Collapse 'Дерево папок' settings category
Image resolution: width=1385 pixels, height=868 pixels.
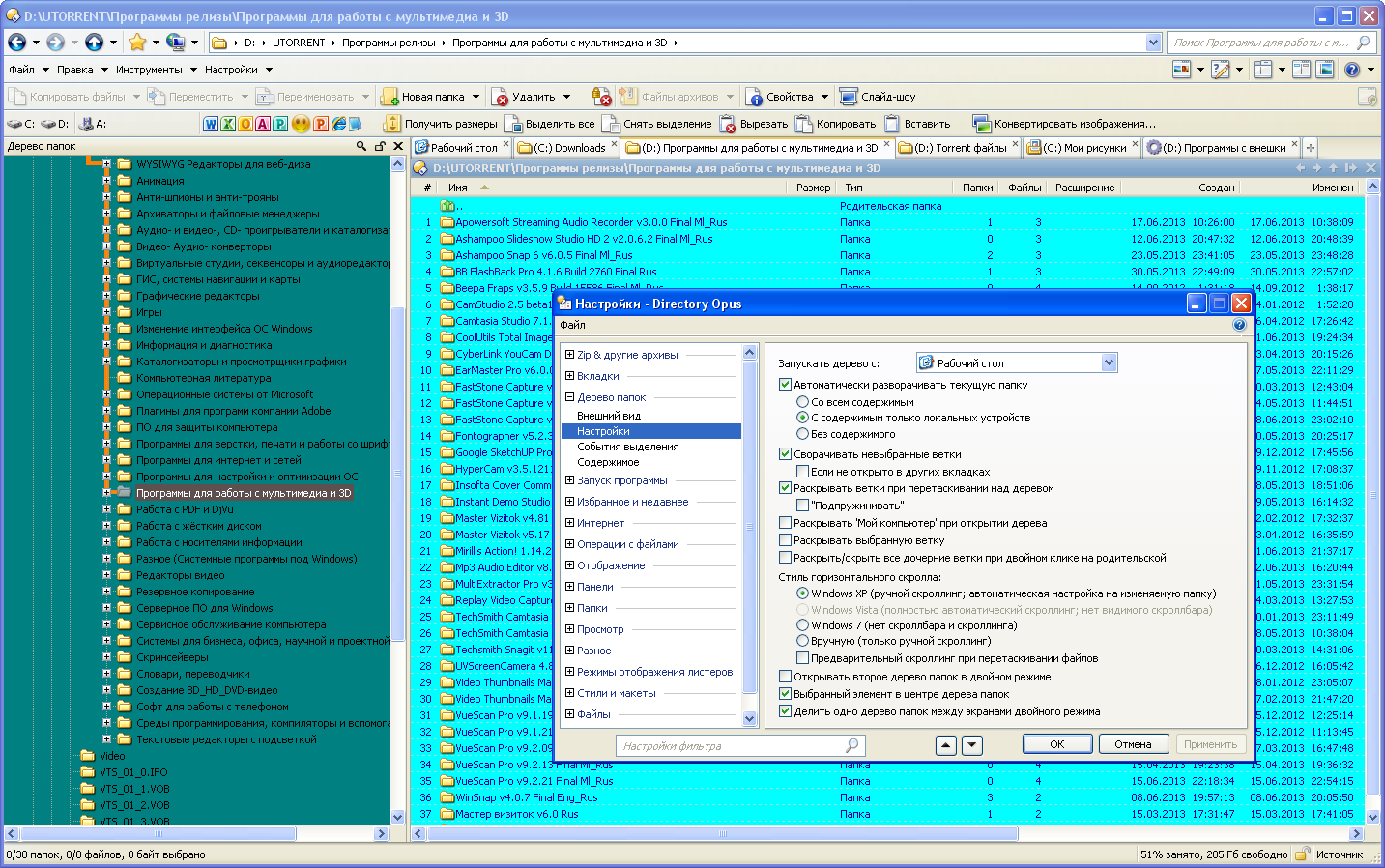click(x=570, y=397)
